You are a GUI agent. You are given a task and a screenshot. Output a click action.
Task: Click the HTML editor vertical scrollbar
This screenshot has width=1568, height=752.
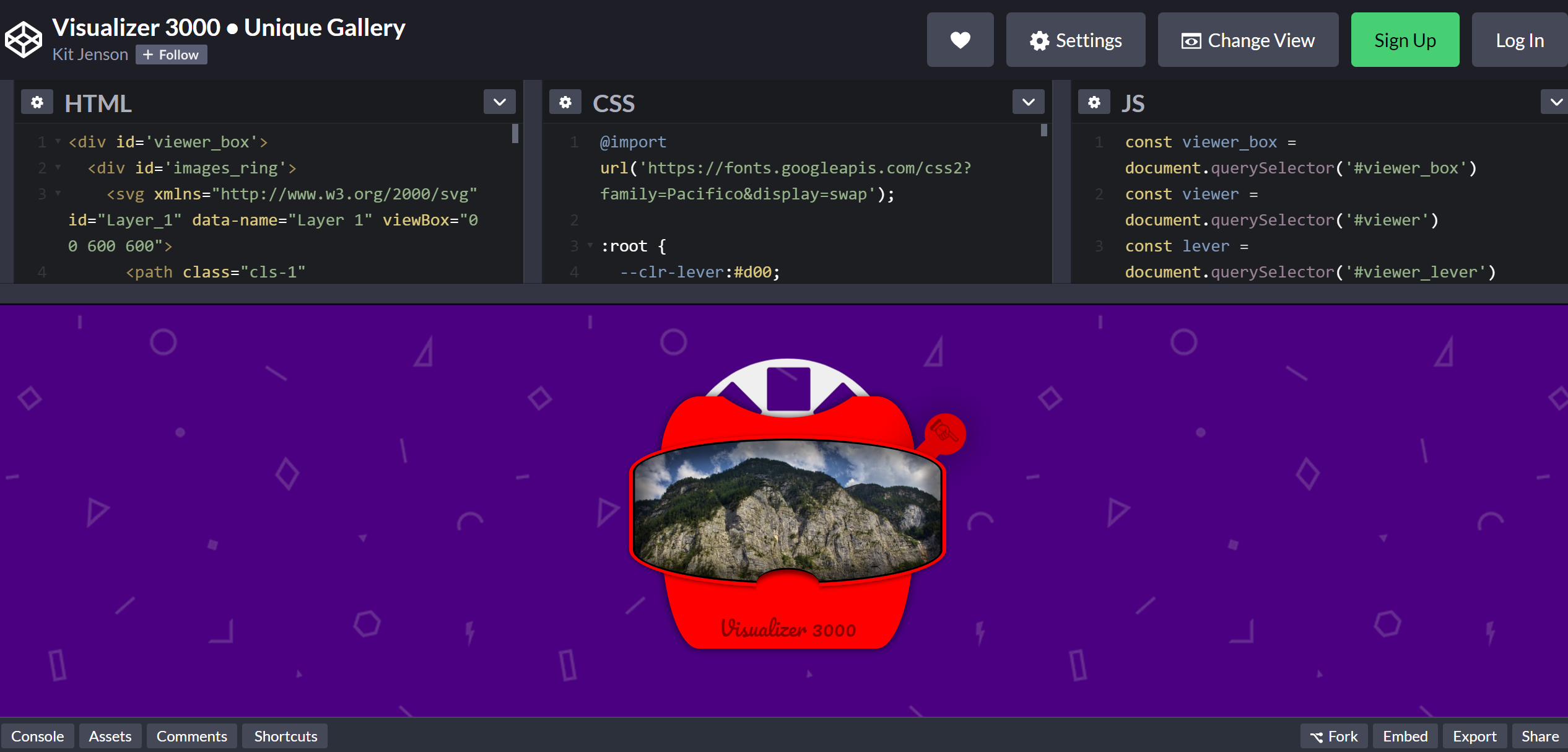click(515, 134)
